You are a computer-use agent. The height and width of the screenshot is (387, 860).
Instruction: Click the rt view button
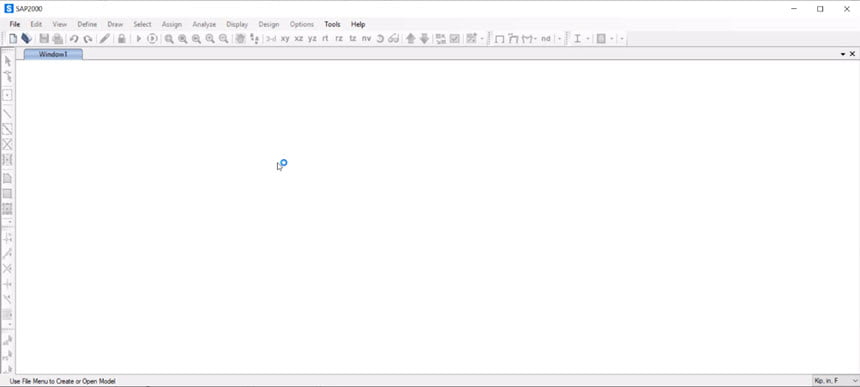(325, 39)
